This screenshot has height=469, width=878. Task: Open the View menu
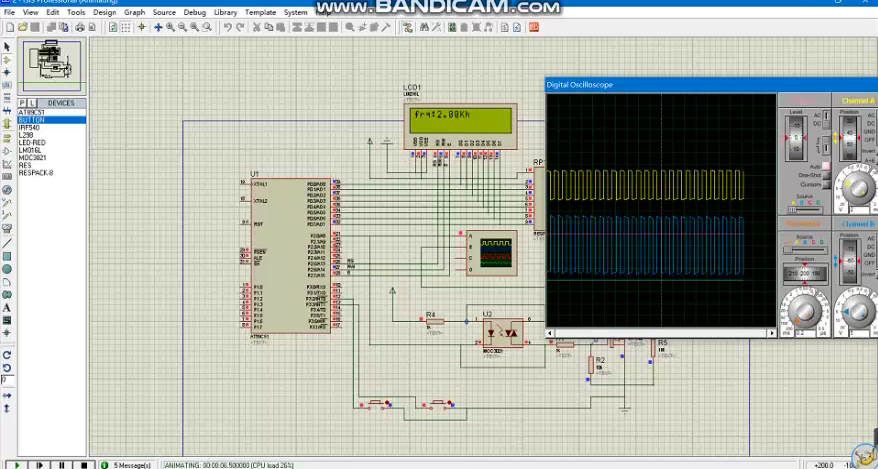tap(31, 12)
